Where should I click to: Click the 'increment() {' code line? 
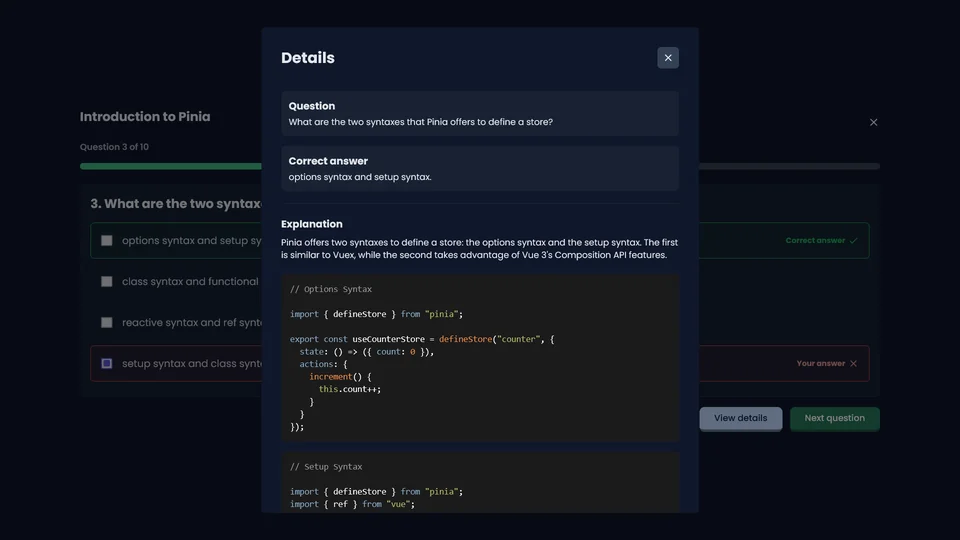click(x=340, y=377)
